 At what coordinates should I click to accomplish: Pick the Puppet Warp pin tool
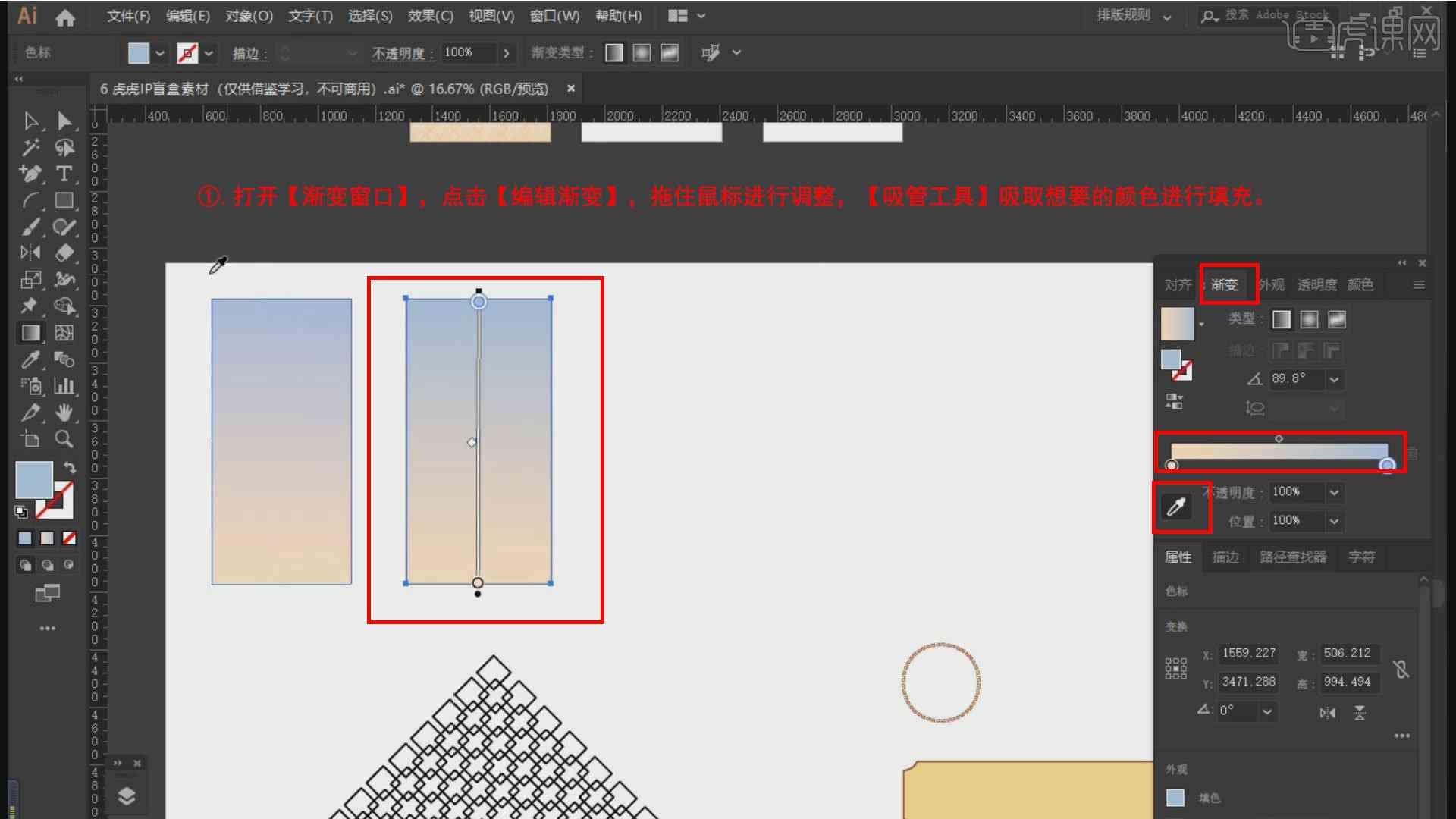(31, 306)
